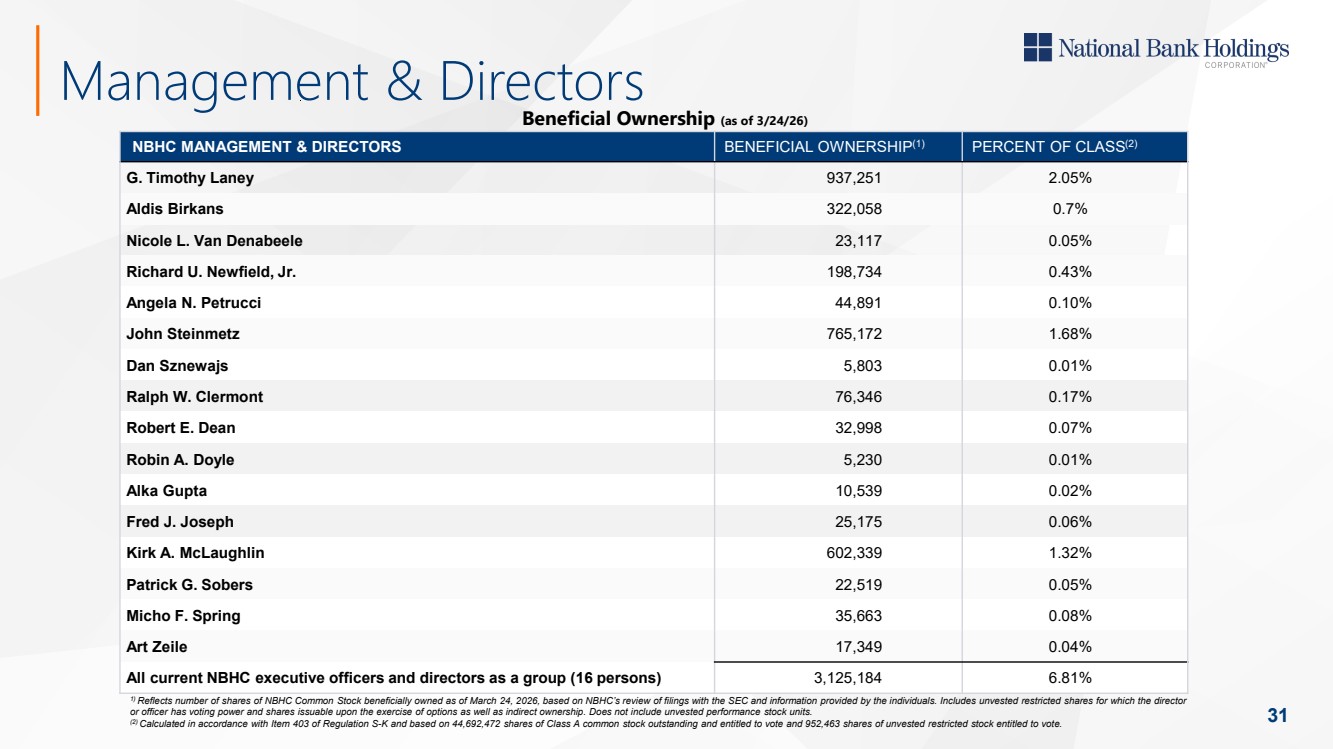Select the name 'John Steinmetz'

(183, 334)
